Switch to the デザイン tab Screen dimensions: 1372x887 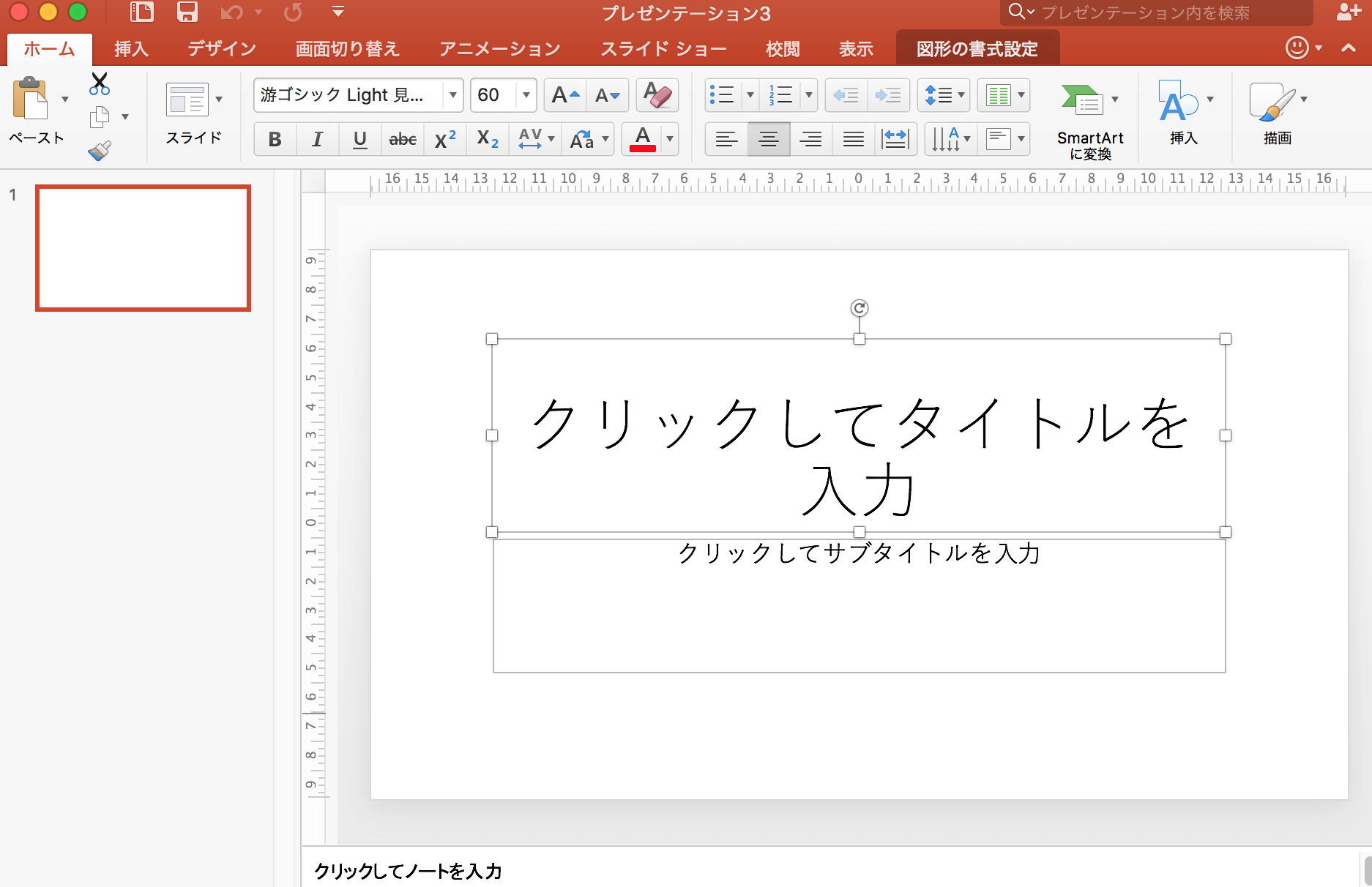222,49
